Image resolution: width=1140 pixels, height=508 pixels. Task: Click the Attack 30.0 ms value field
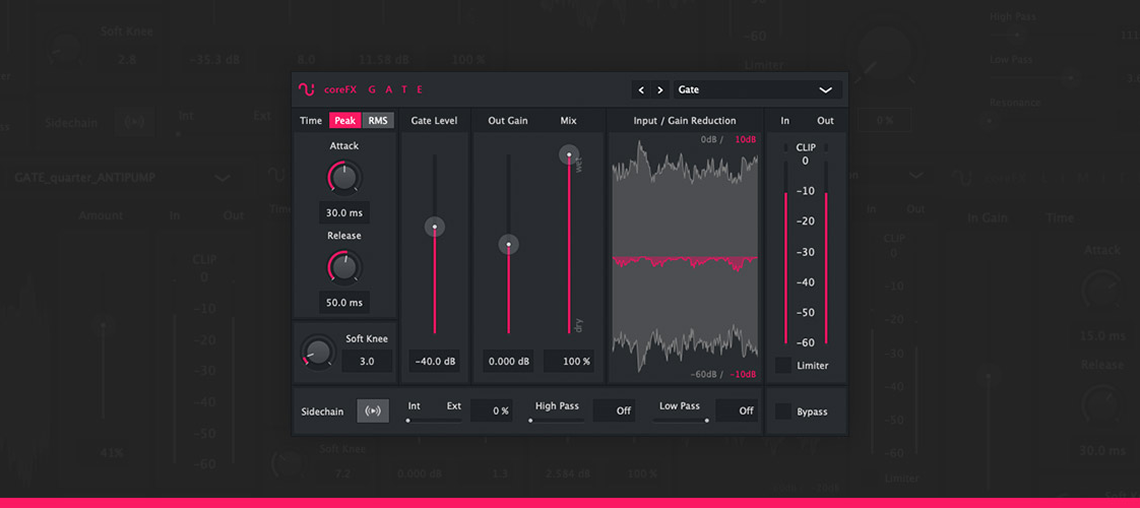pos(345,213)
